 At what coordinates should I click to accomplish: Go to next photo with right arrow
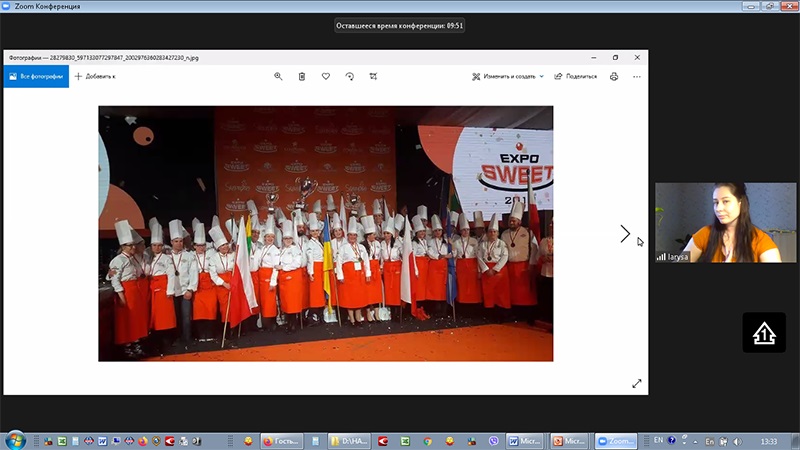tap(625, 234)
